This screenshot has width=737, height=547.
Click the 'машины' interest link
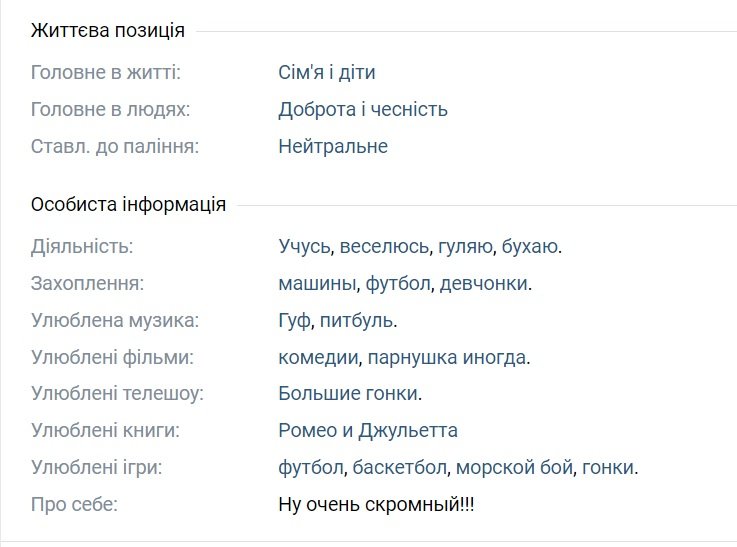[317, 283]
